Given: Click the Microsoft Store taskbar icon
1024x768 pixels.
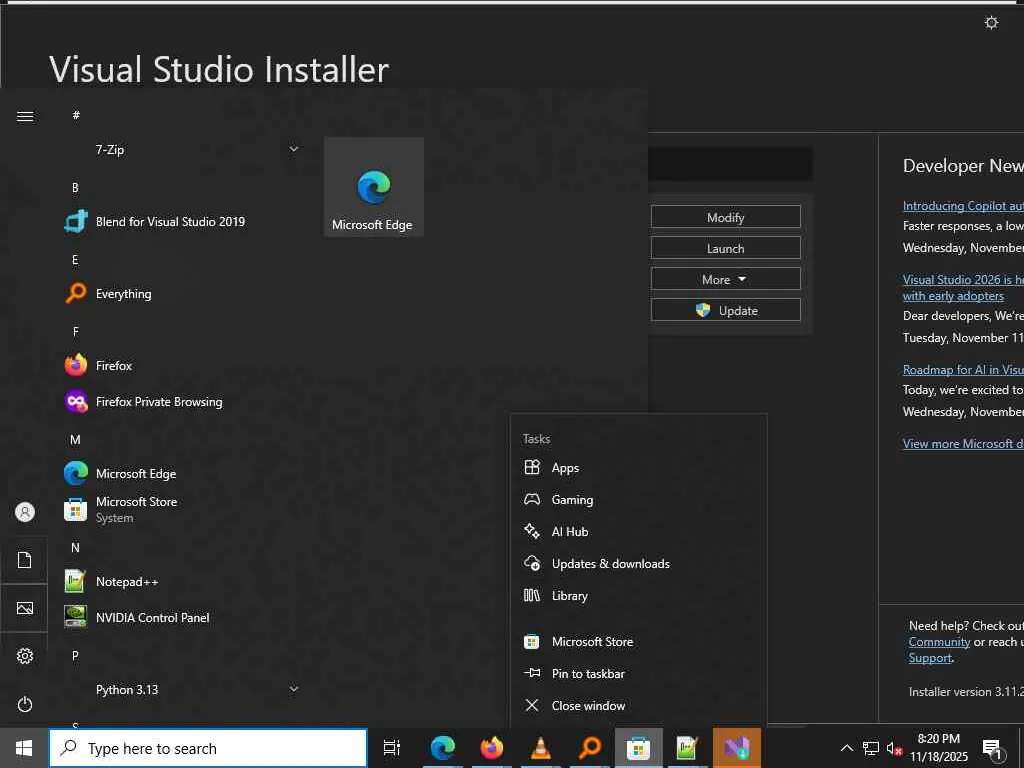Looking at the screenshot, I should tap(639, 748).
